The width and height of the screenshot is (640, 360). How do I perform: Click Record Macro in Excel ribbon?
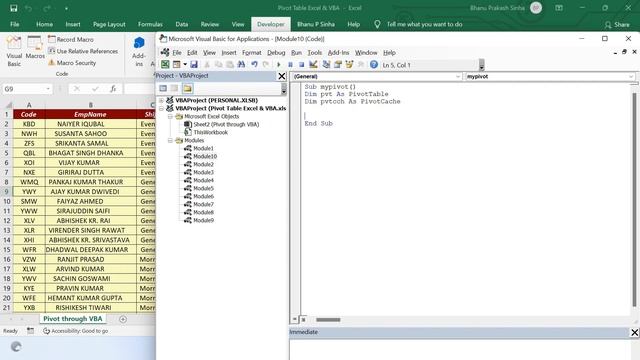tap(71, 39)
